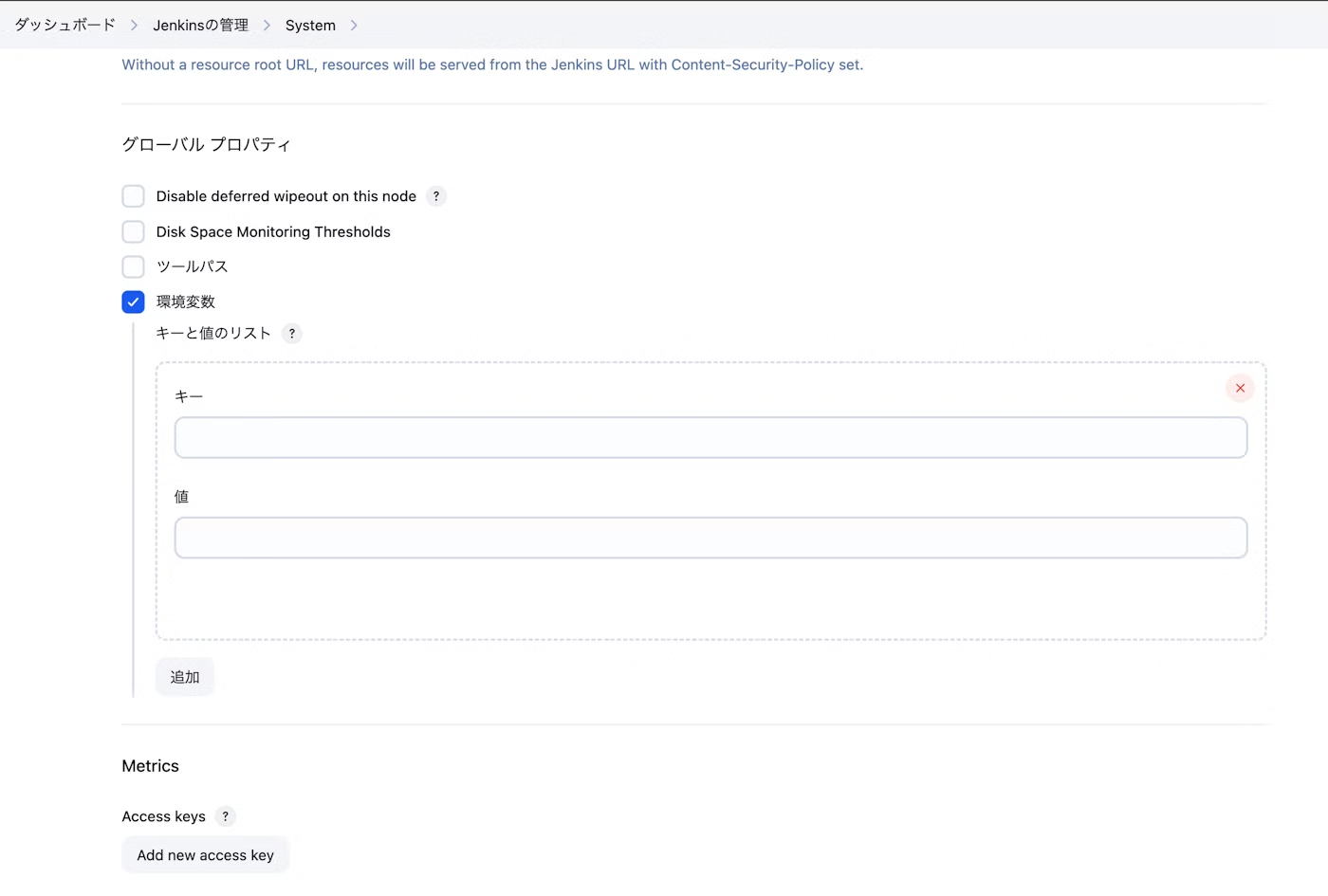
Task: Click inside the 値 input field
Action: click(x=710, y=538)
